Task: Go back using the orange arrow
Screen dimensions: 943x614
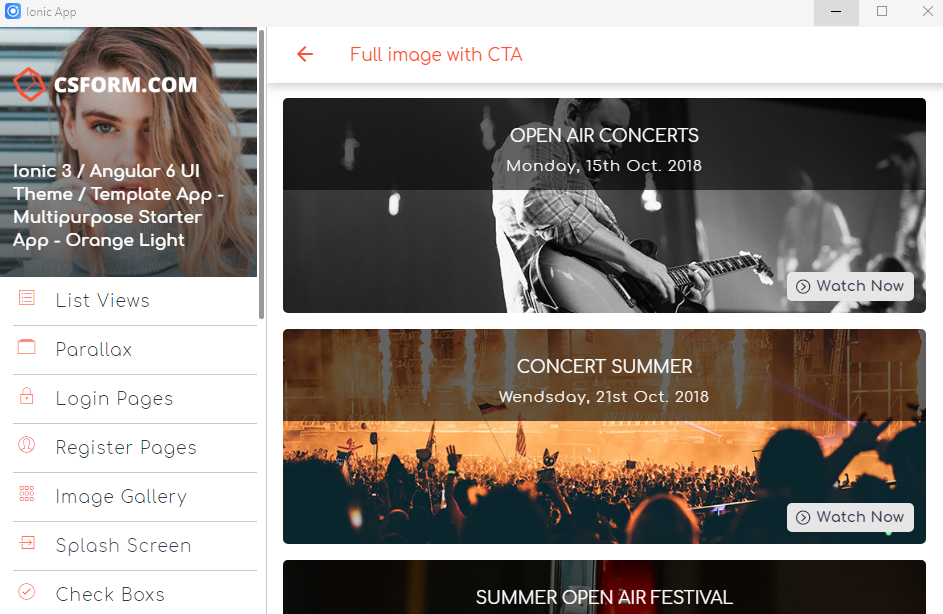Action: tap(305, 55)
